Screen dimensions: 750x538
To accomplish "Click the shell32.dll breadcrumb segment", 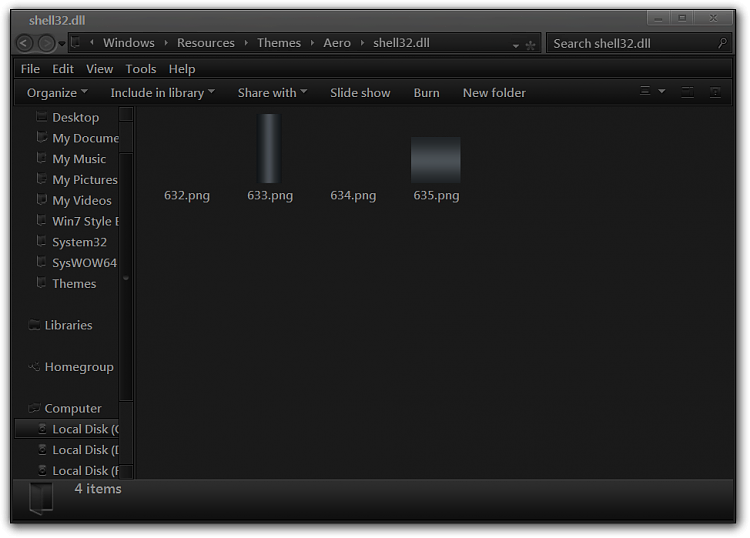I will pyautogui.click(x=401, y=43).
